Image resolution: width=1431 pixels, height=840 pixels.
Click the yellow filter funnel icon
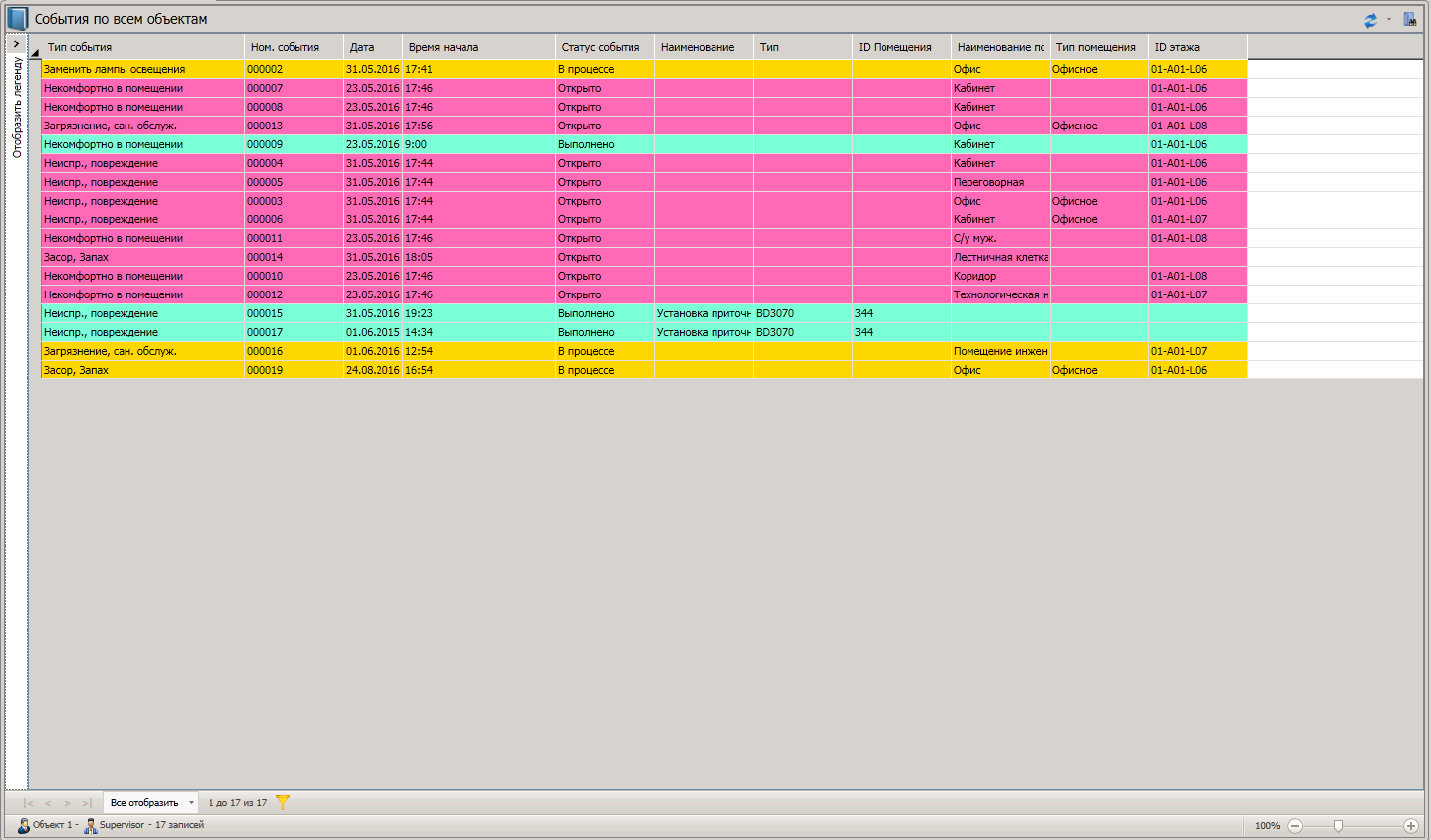click(x=283, y=802)
